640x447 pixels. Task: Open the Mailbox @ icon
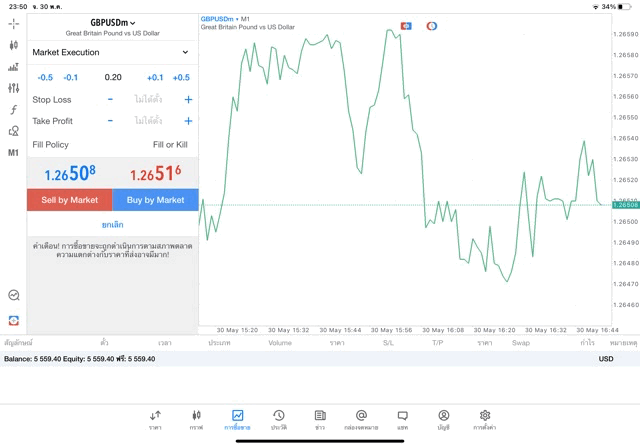(361, 419)
